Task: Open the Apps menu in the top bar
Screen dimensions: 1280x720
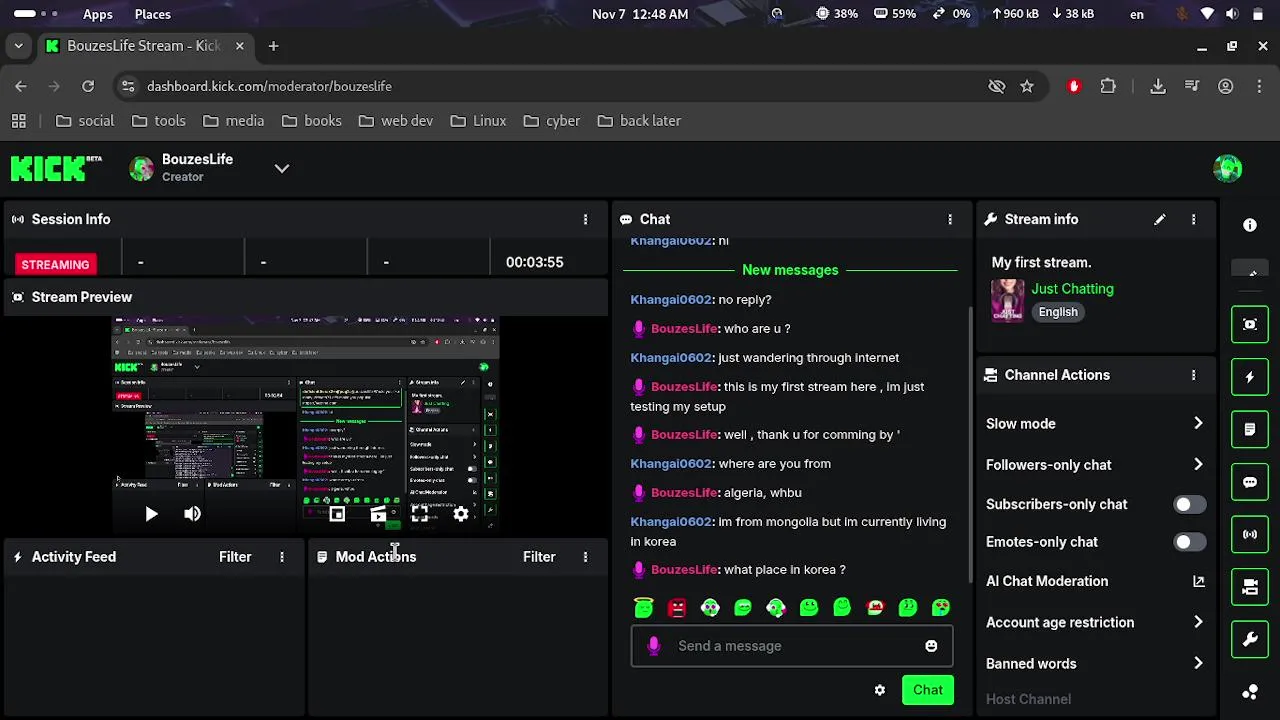Action: 98,14
